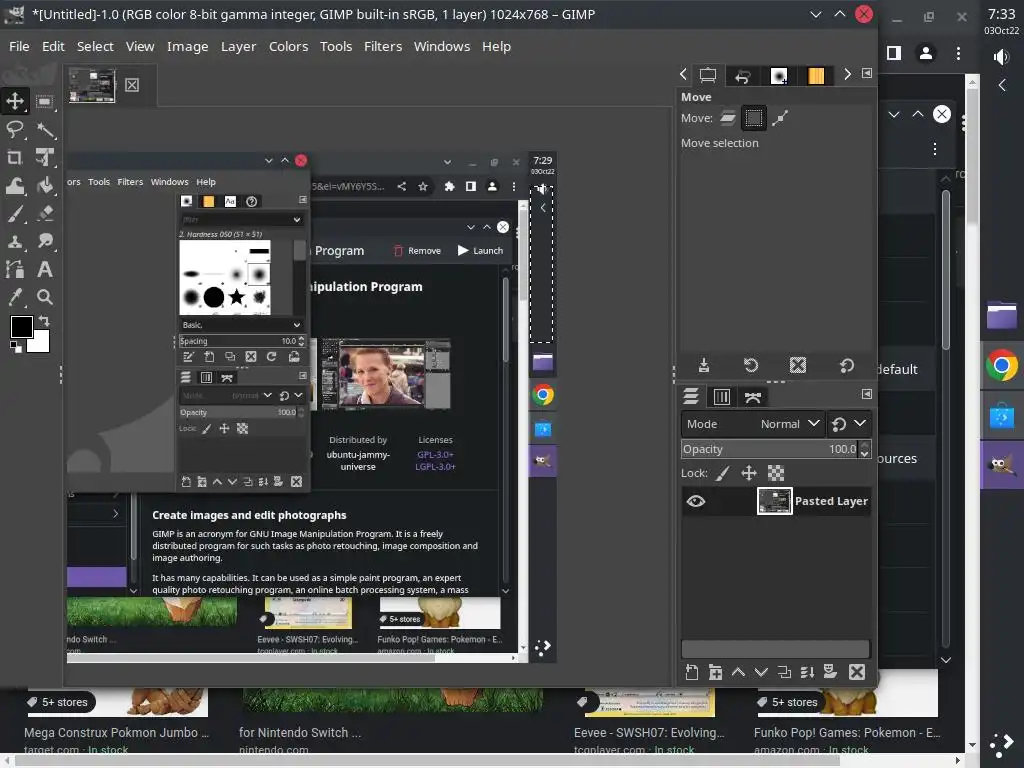1024x768 pixels.
Task: Show previous dock tabs with left chevron
Action: click(683, 74)
